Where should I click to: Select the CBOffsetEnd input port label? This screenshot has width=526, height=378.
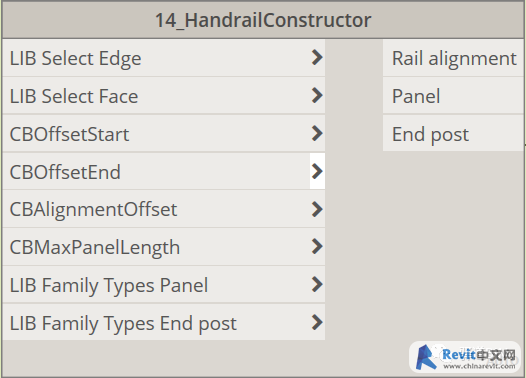[x=65, y=172]
